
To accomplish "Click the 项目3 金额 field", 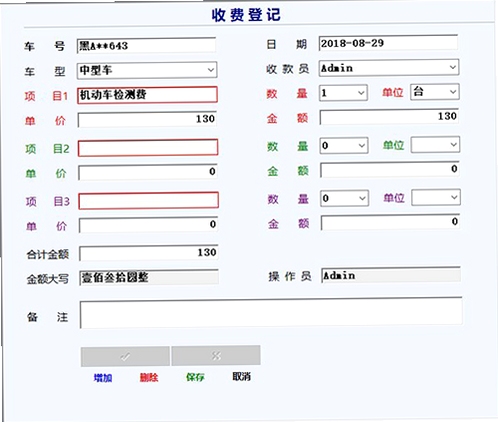I will pos(390,222).
